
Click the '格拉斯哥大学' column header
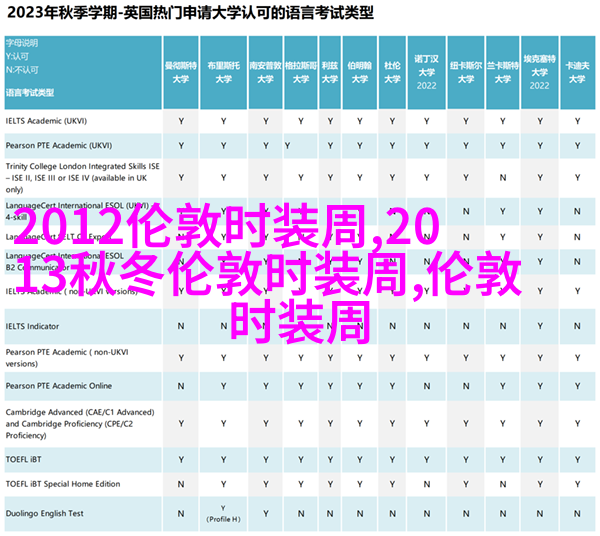tap(301, 72)
